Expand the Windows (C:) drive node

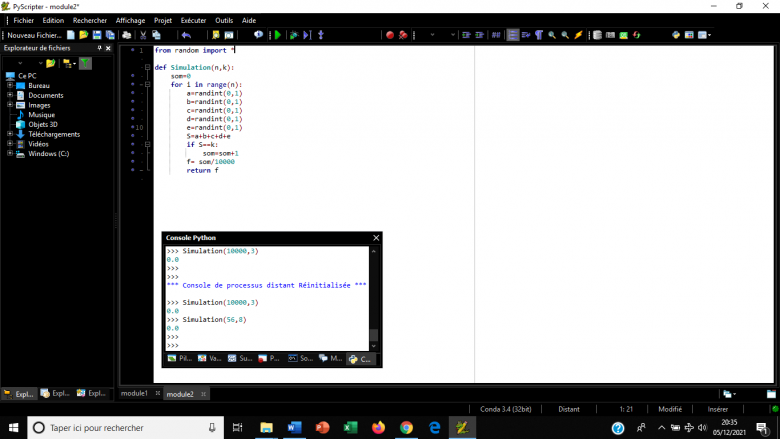pos(10,154)
